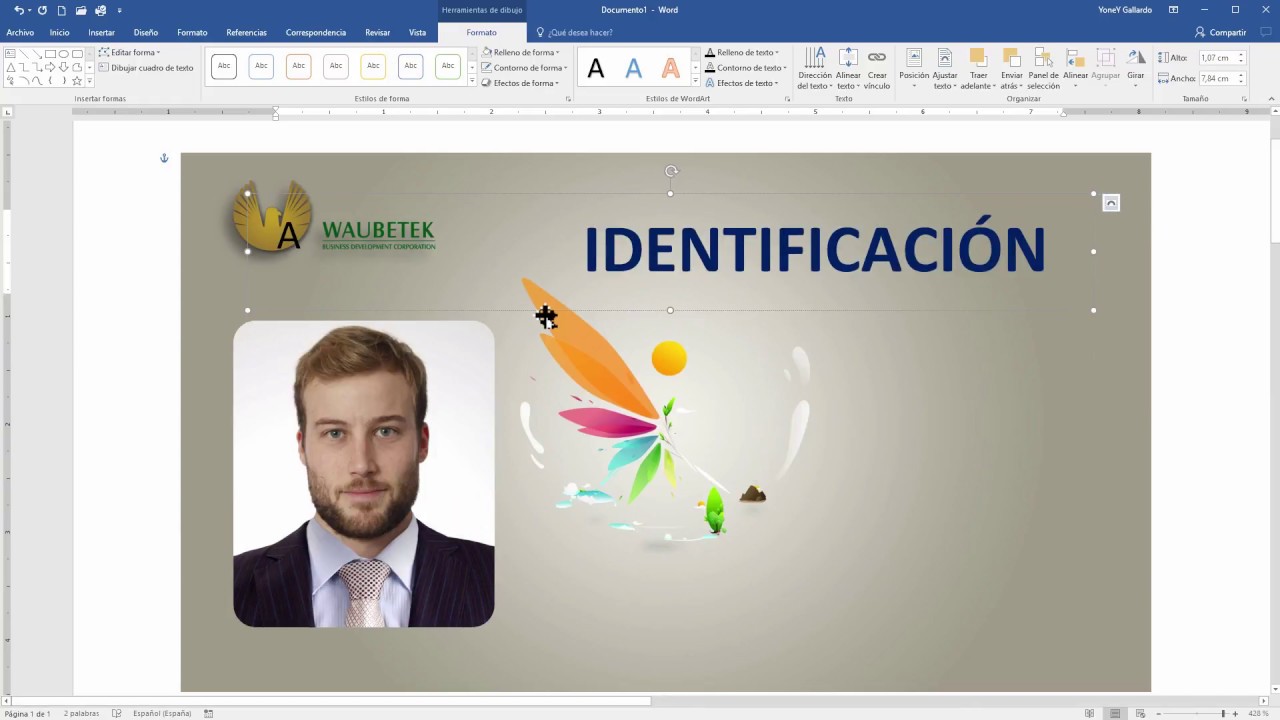The height and width of the screenshot is (720, 1280).
Task: Click Alinear texto icon
Action: coord(848,68)
